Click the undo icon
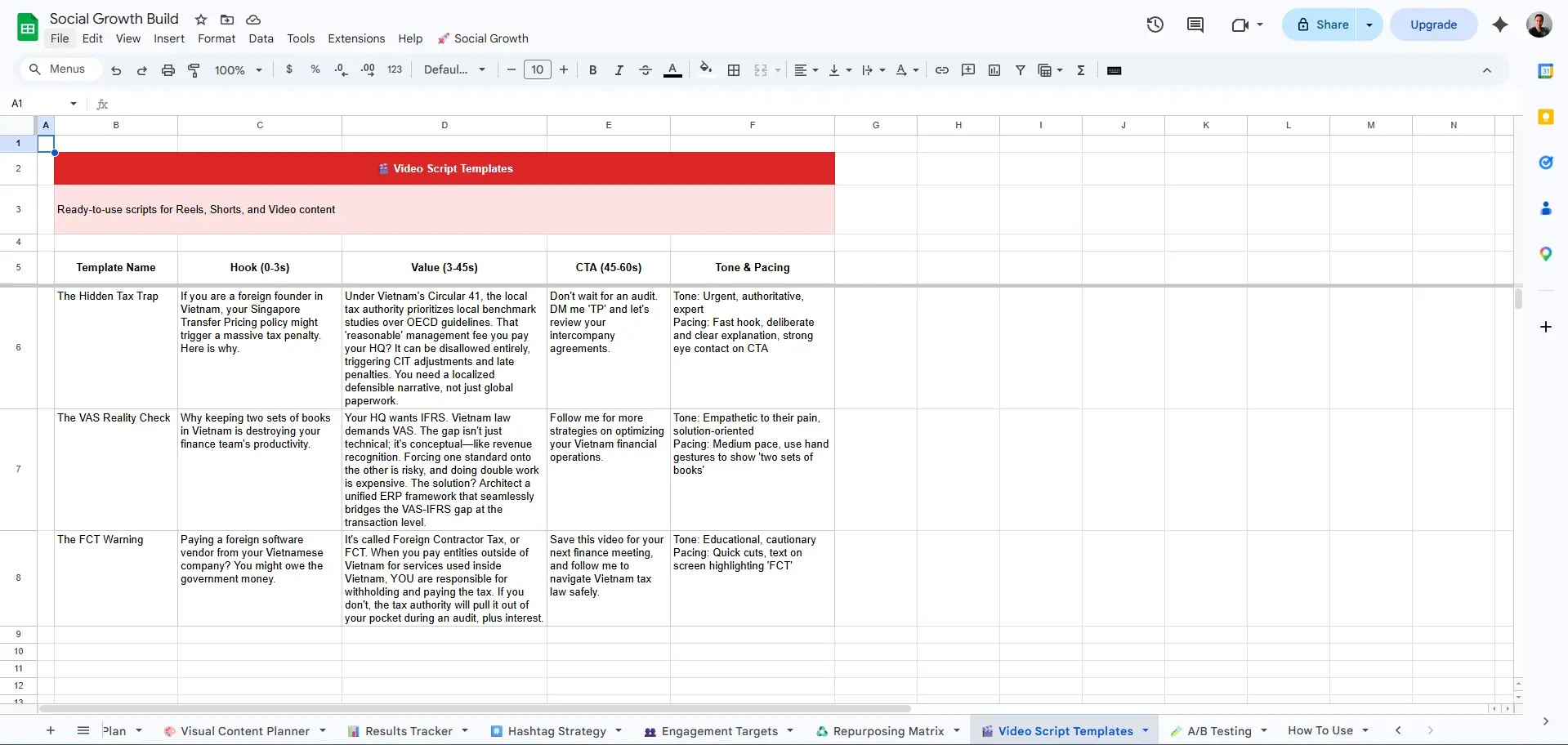 [116, 70]
